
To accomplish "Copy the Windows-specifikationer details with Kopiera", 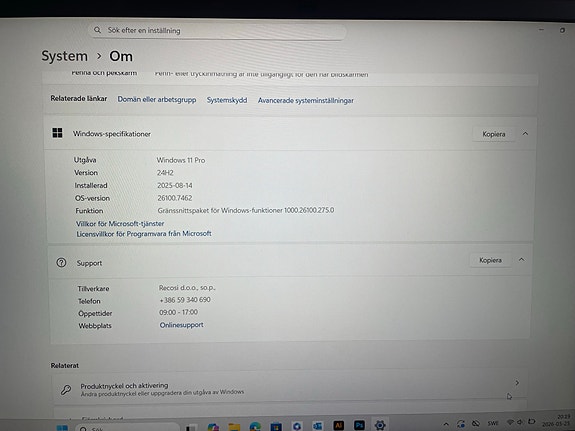I will click(x=494, y=134).
